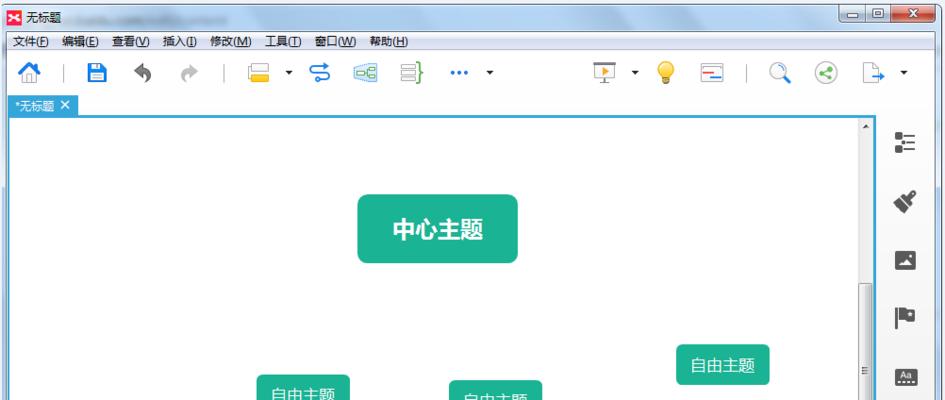945x400 pixels.
Task: Click the vertical scrollbar thumb
Action: coord(865,340)
